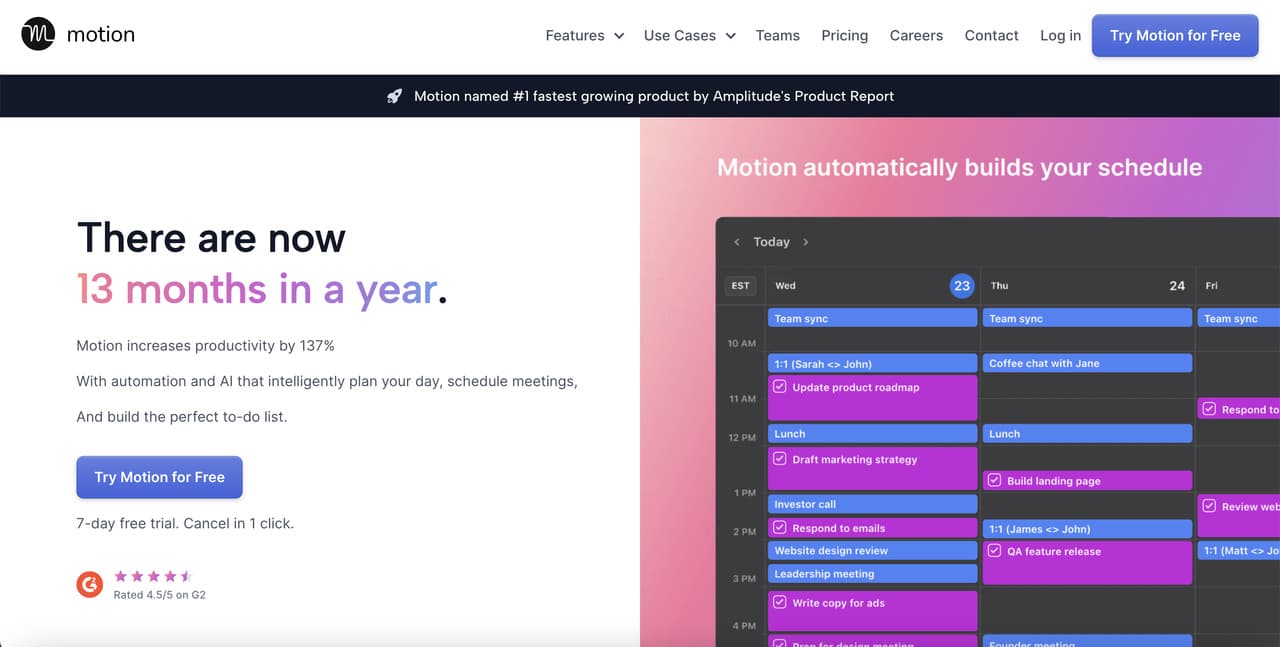Screen dimensions: 1280x647
Task: Open the 1:1 (James <> John) event
Action: point(1087,529)
